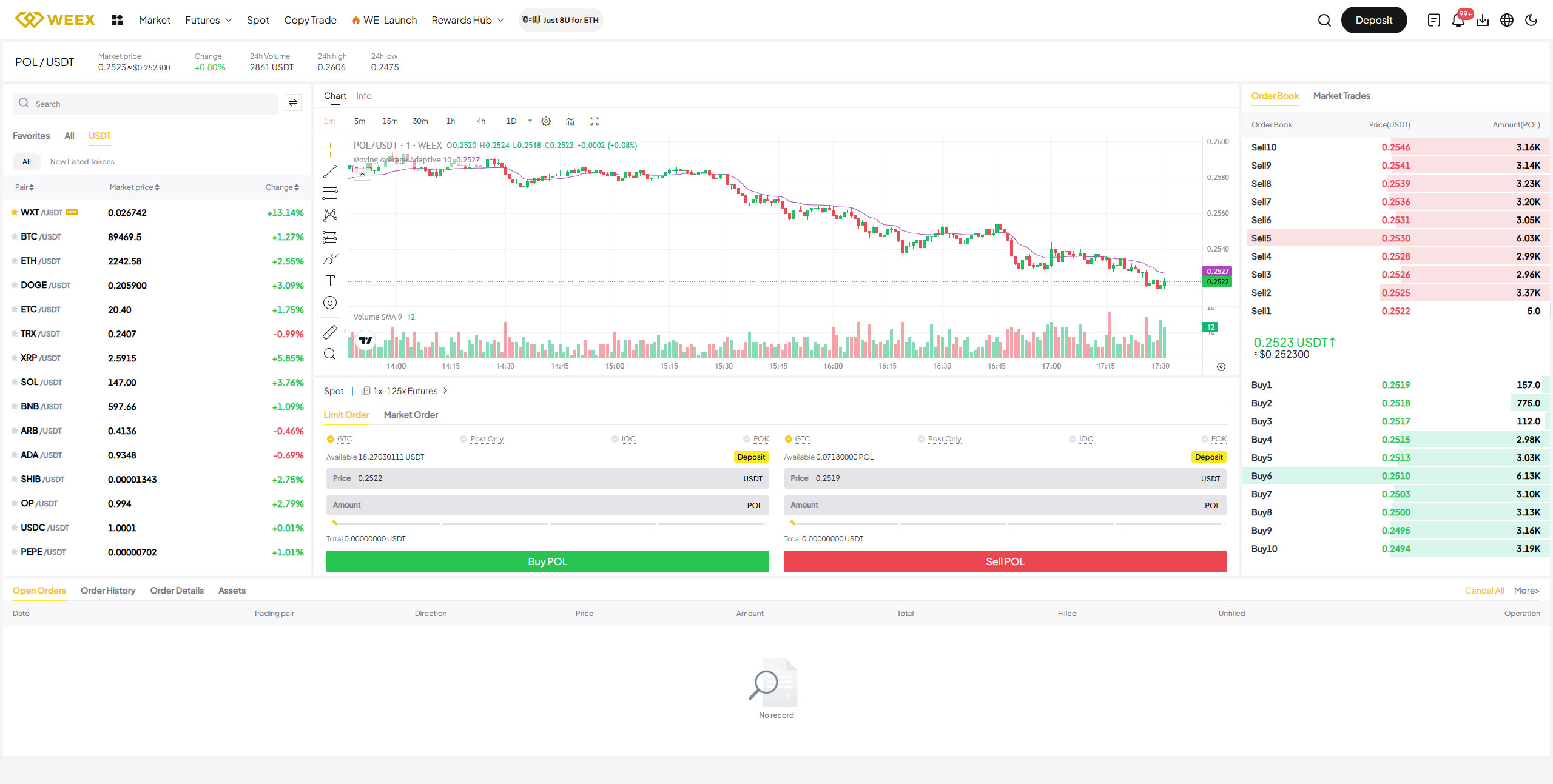The height and width of the screenshot is (784, 1553).
Task: Open the chart indicators icon
Action: [x=570, y=121]
